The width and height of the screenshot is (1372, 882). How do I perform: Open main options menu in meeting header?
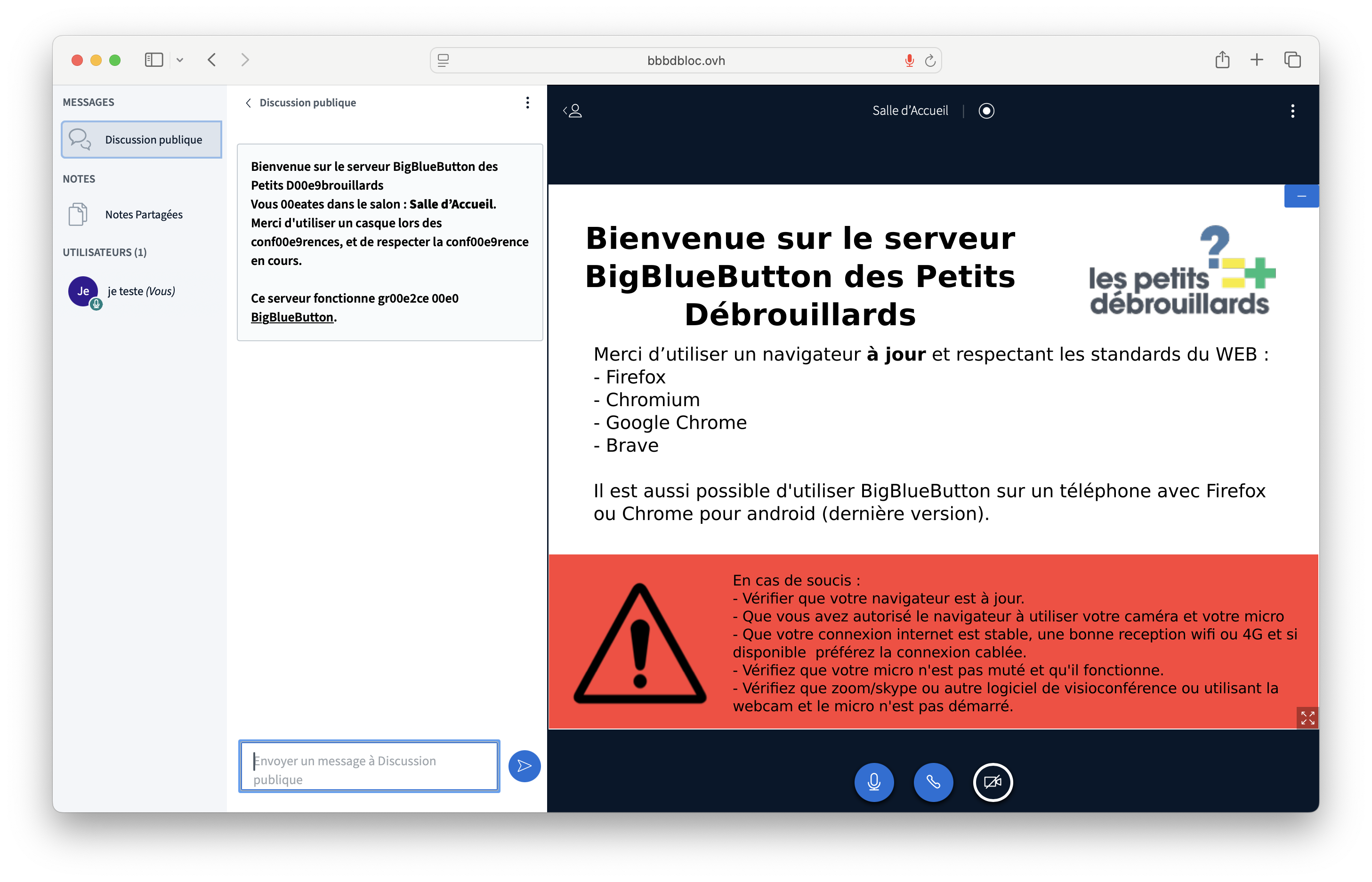pyautogui.click(x=1292, y=111)
